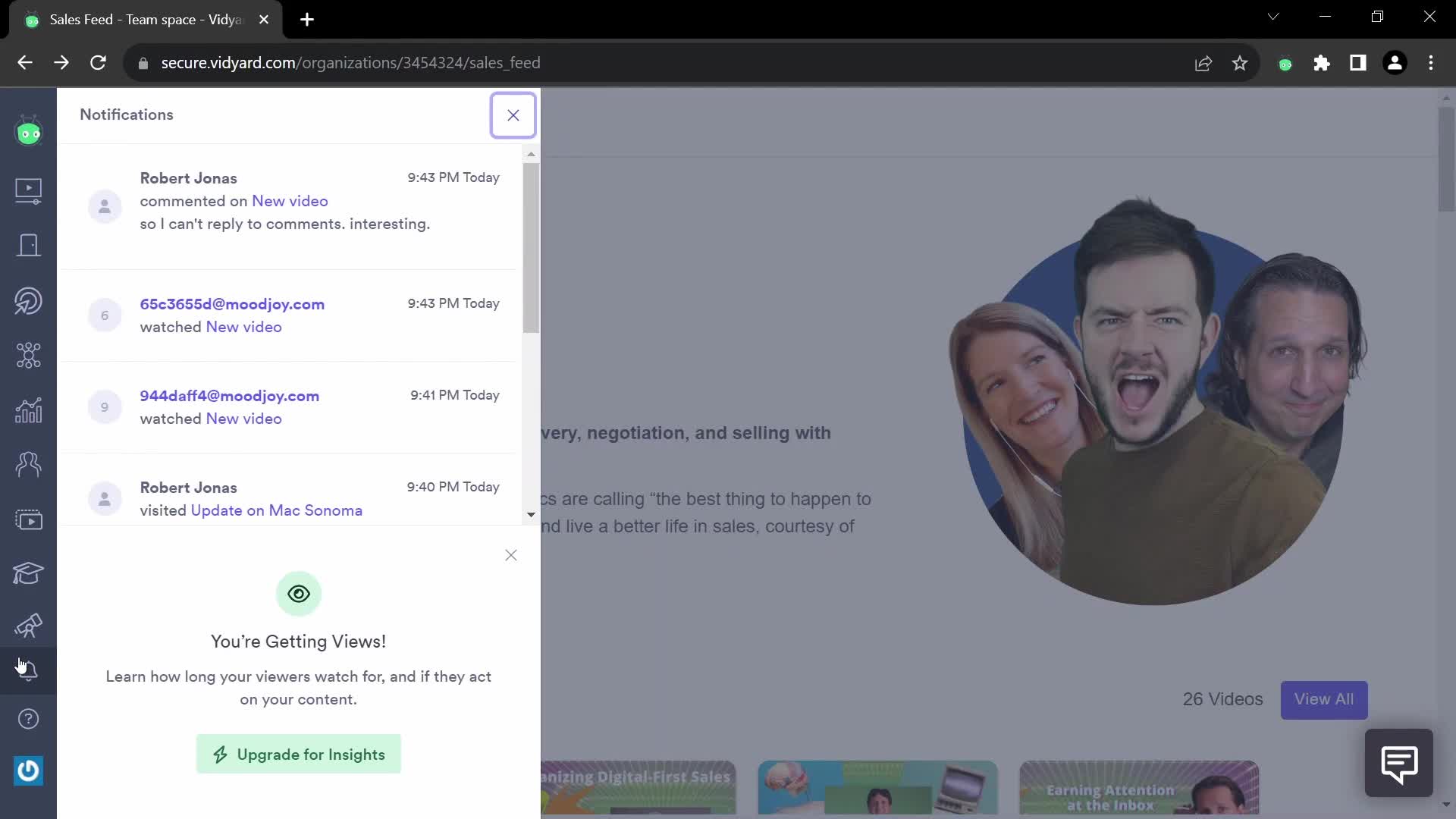Open the team members sidebar icon
Image resolution: width=1456 pixels, height=819 pixels.
tap(29, 464)
